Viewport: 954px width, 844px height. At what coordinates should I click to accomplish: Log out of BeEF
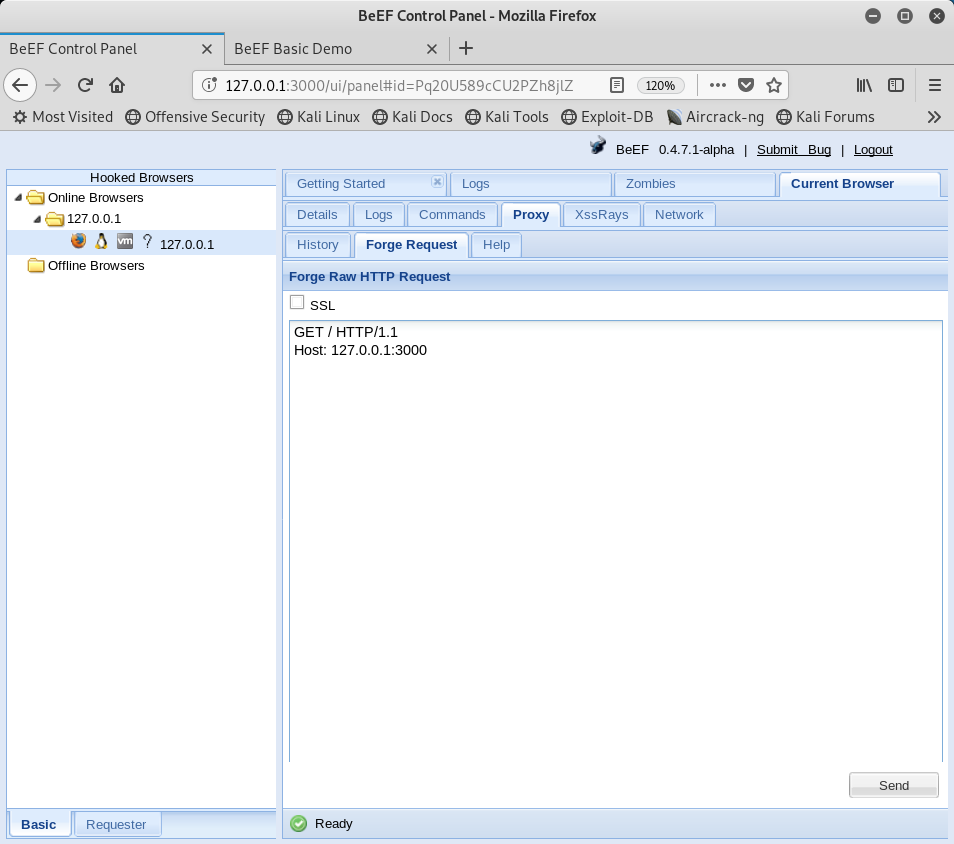(873, 150)
